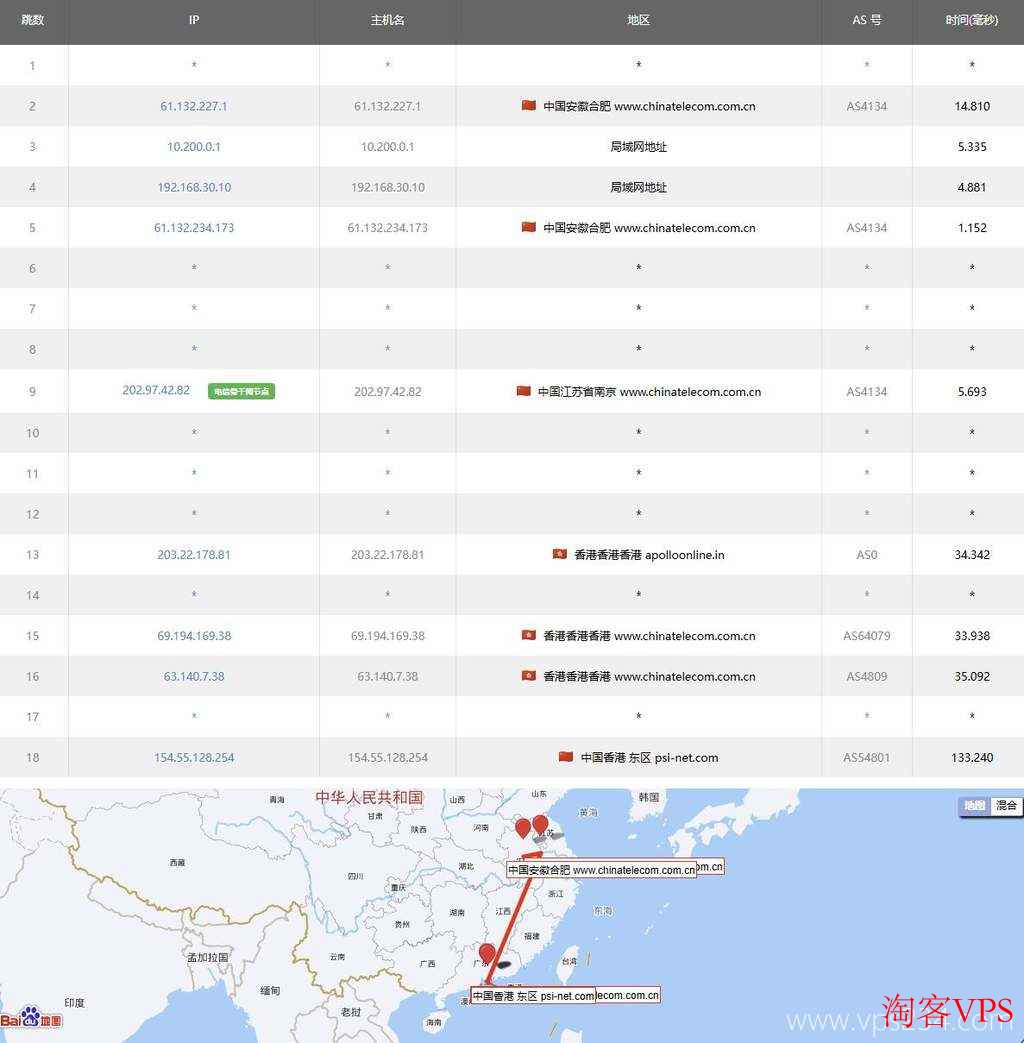Open IP link 69.194.169.38 in hop 15

[x=194, y=635]
